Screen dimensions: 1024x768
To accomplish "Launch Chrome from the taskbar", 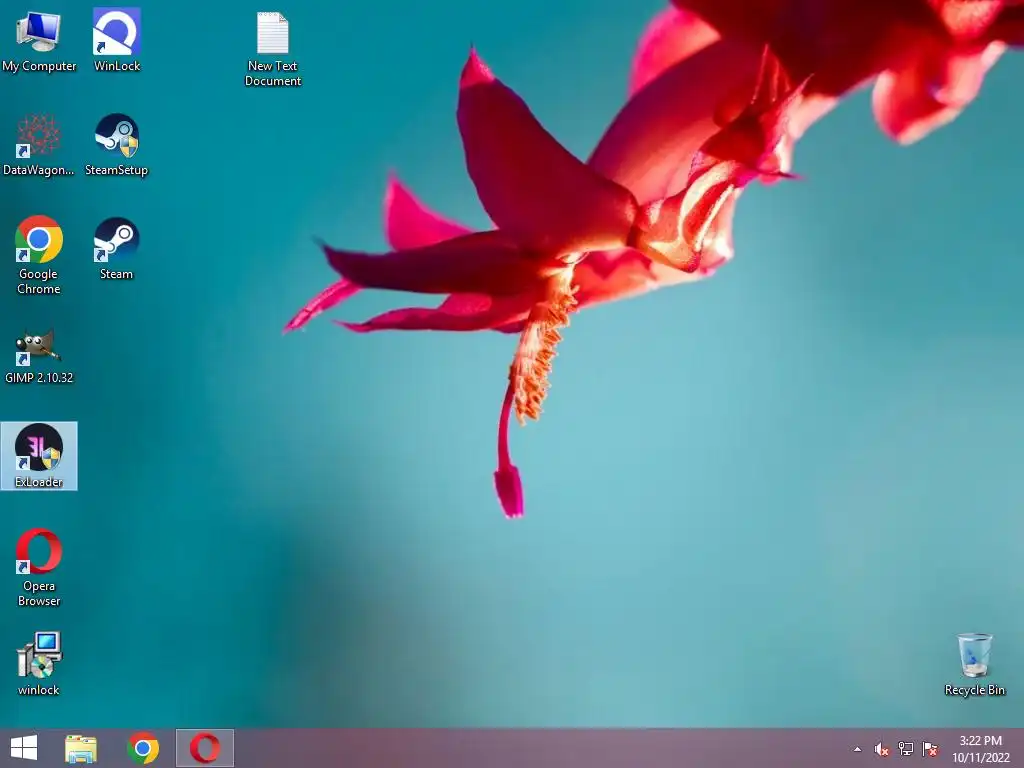I will pyautogui.click(x=143, y=748).
